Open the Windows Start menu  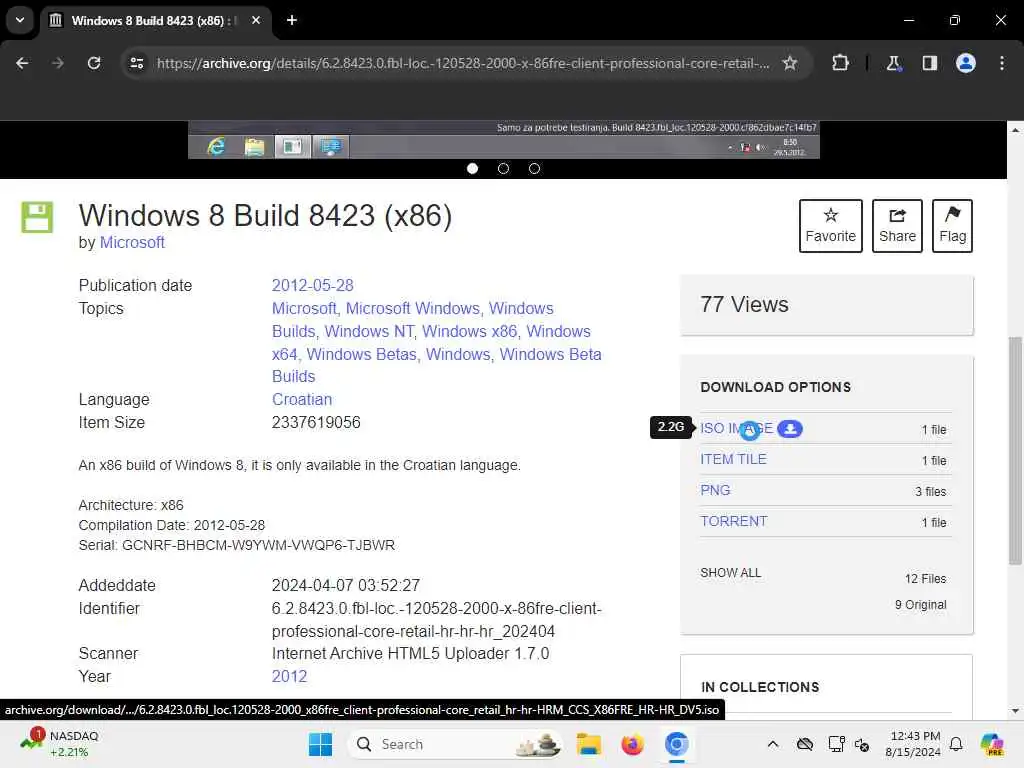point(320,744)
